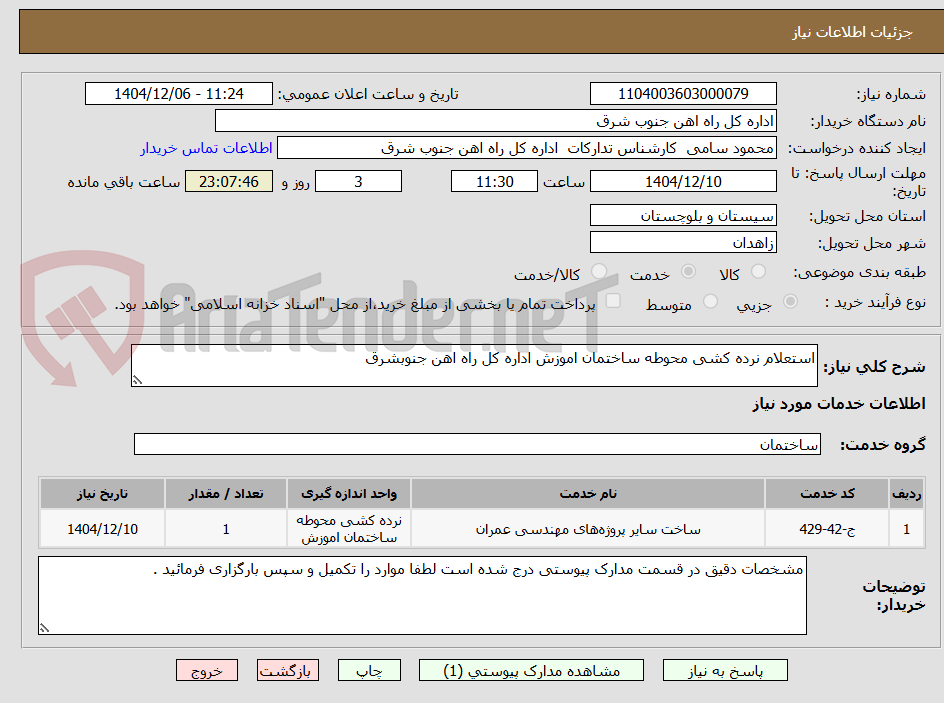Image resolution: width=944 pixels, height=703 pixels.
Task: Select the خدمت radio button
Action: pyautogui.click(x=688, y=271)
